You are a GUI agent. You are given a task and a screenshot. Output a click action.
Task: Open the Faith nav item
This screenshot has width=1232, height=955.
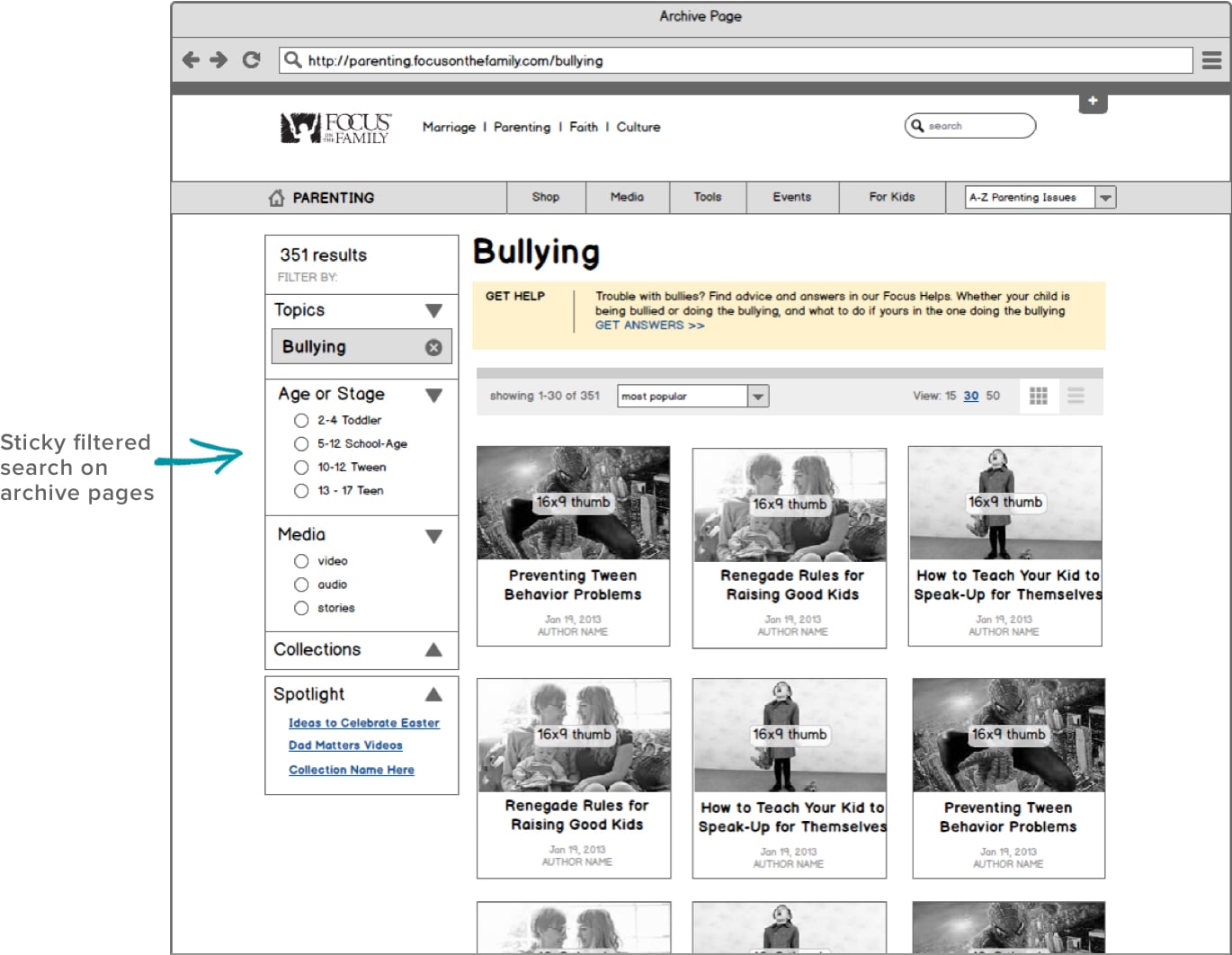pyautogui.click(x=584, y=128)
